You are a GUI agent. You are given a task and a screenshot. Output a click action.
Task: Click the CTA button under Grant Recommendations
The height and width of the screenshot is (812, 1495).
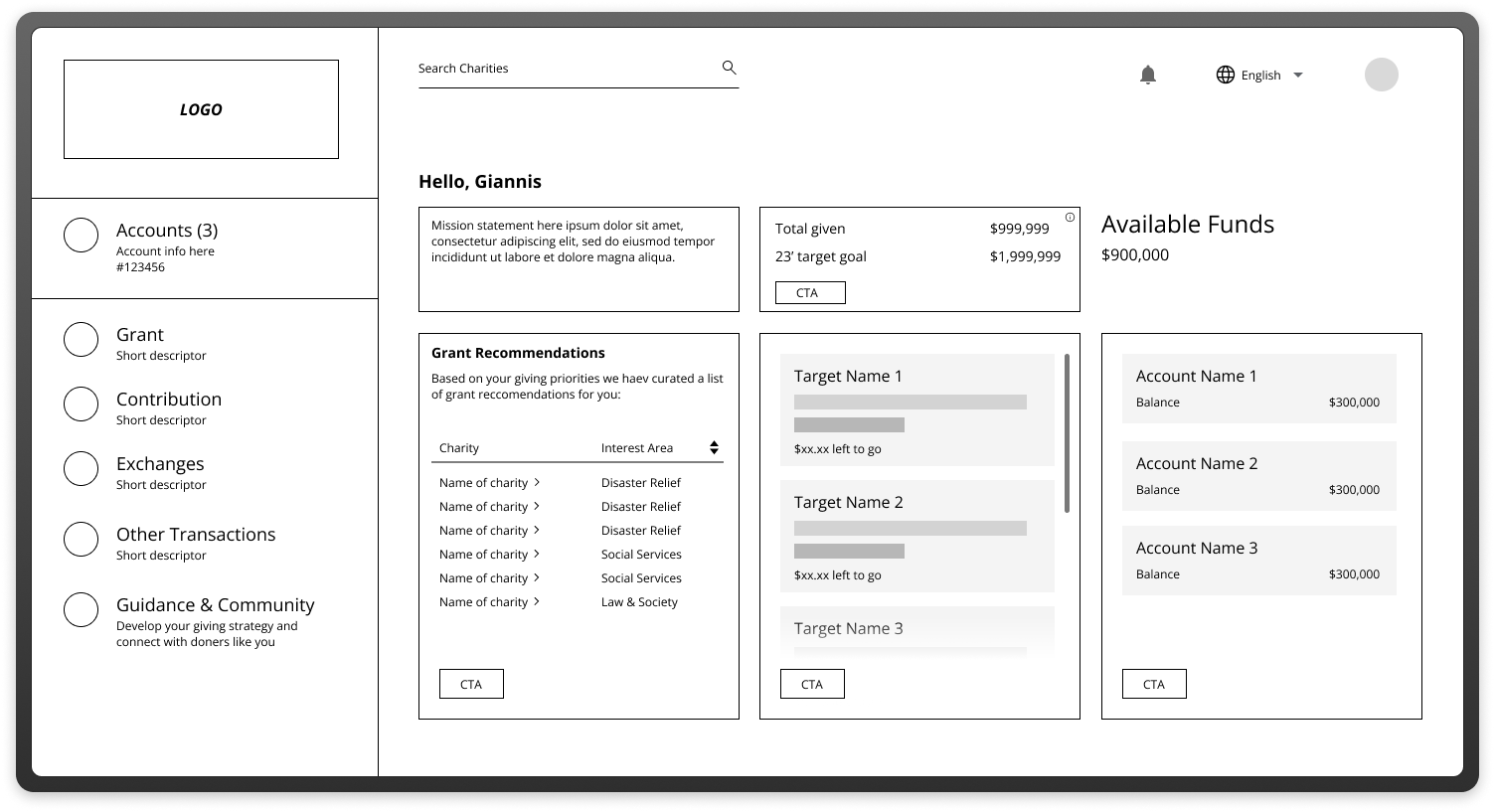(470, 684)
